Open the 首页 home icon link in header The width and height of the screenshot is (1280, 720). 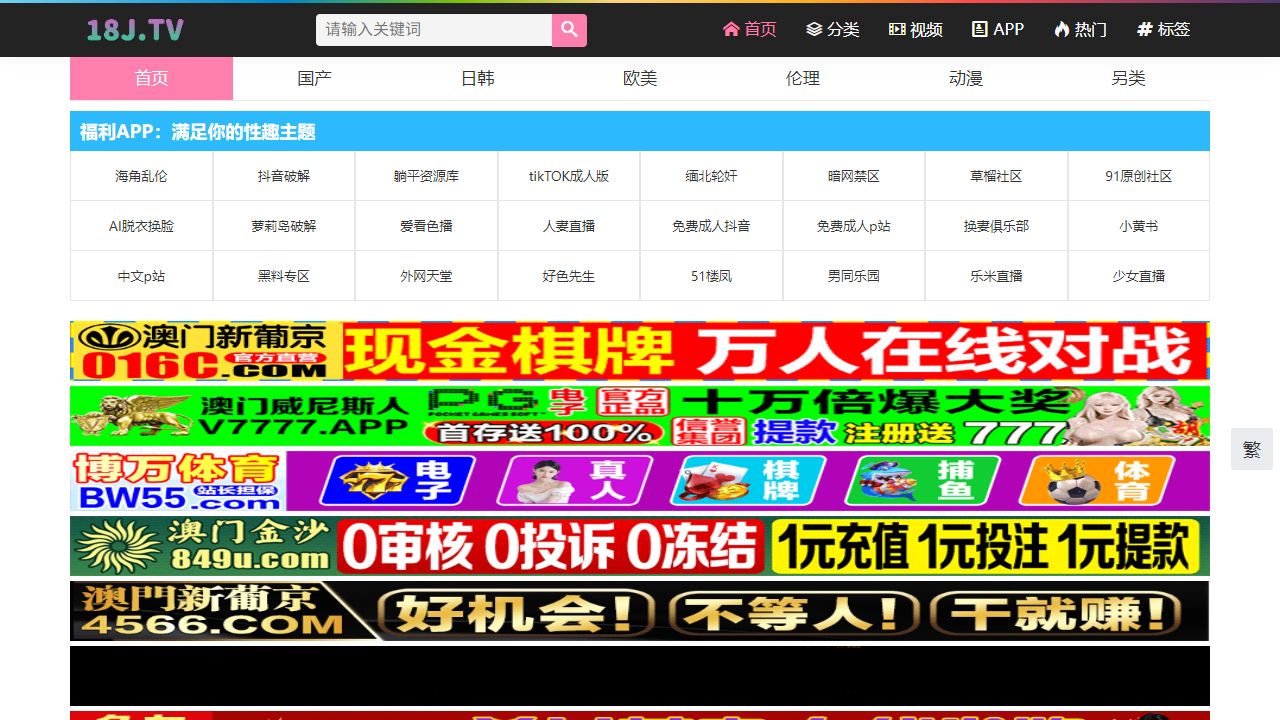tap(749, 29)
